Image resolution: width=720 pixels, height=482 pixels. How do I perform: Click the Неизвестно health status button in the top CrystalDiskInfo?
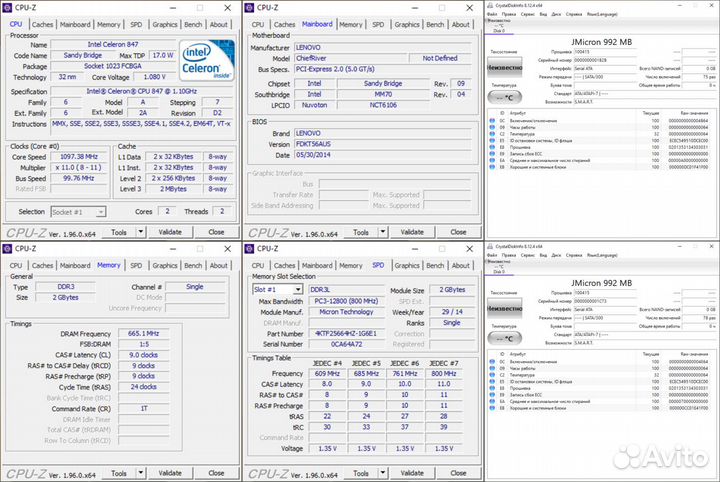pos(505,67)
